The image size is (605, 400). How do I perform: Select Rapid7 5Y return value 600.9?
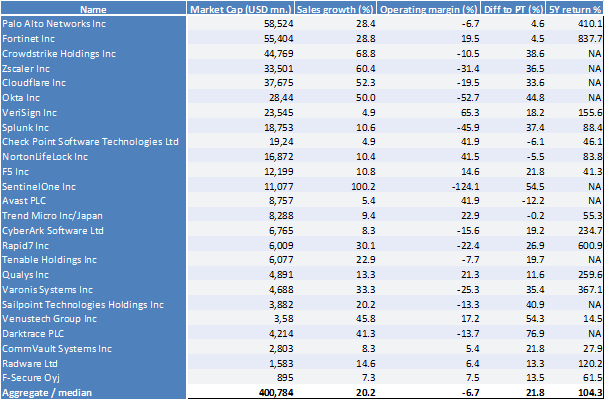[x=590, y=246]
